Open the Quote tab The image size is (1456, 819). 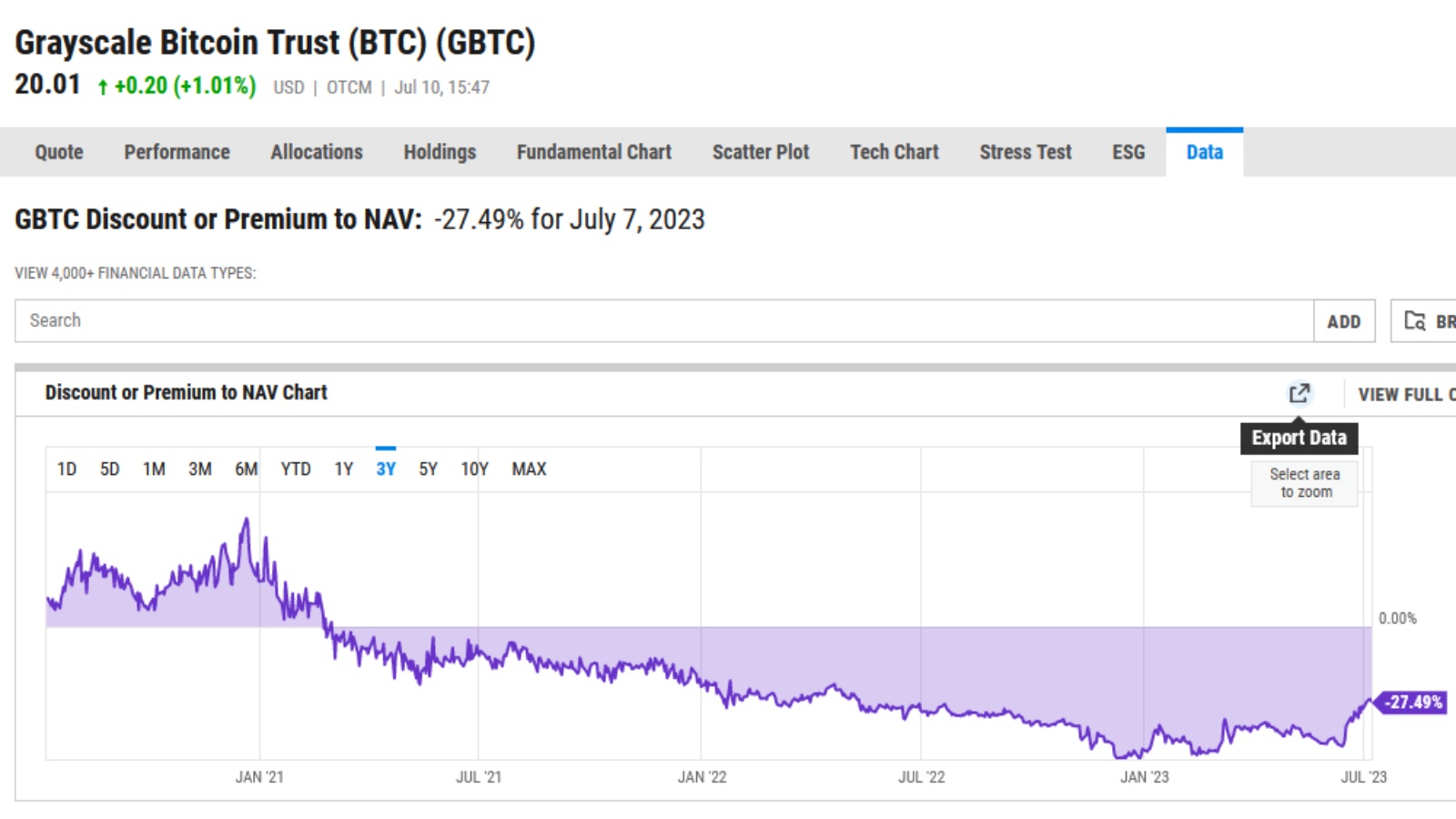(x=59, y=152)
